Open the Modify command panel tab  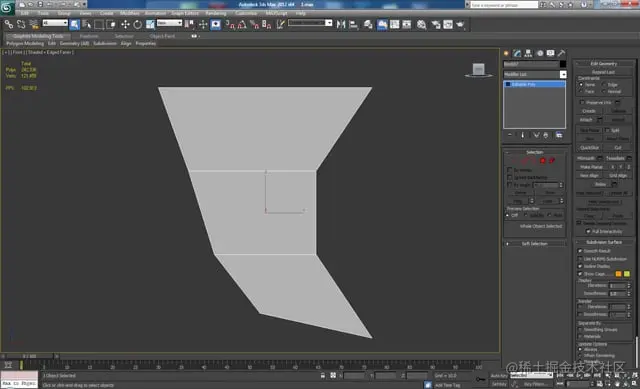(x=518, y=53)
